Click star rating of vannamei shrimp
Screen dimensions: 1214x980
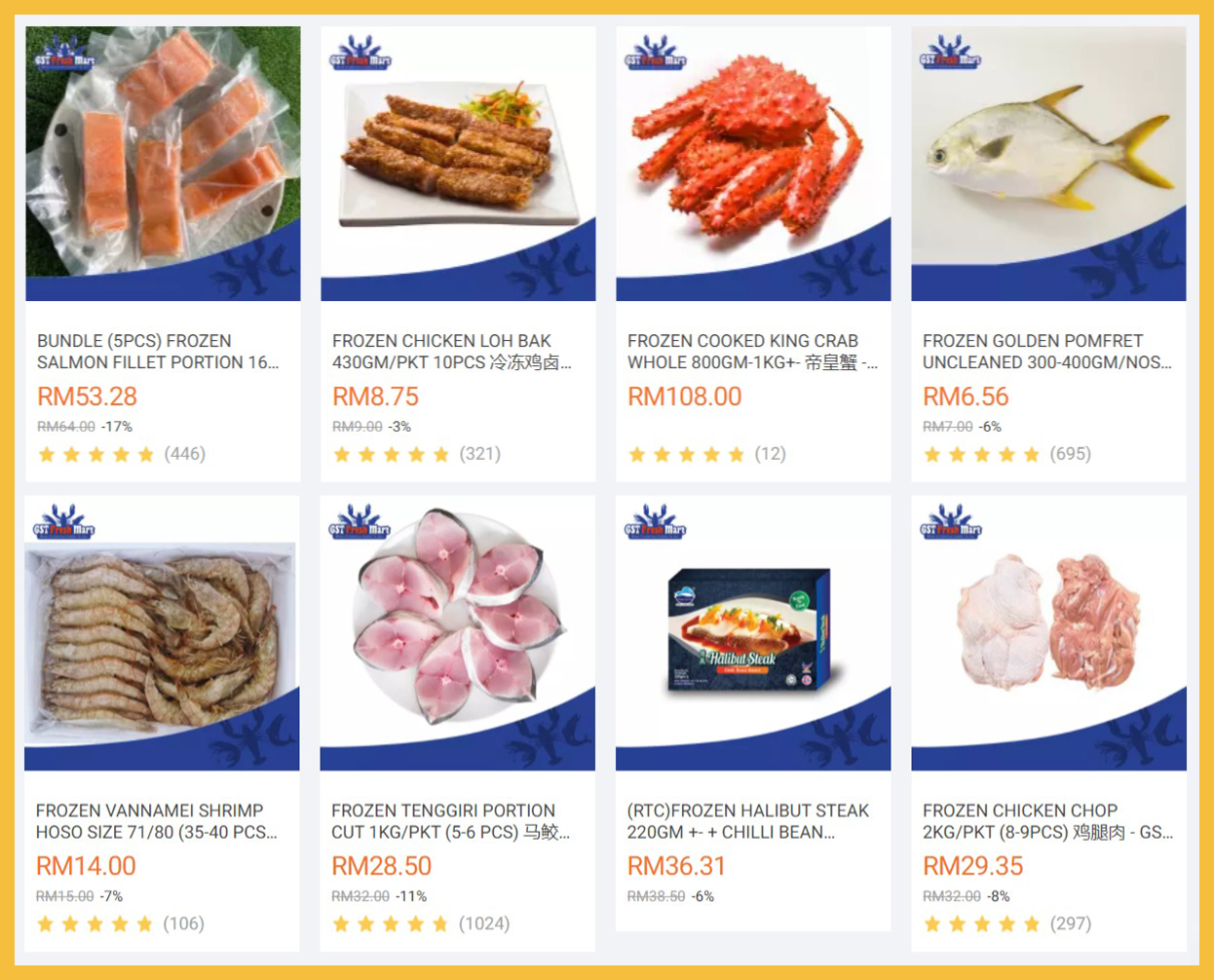(95, 923)
